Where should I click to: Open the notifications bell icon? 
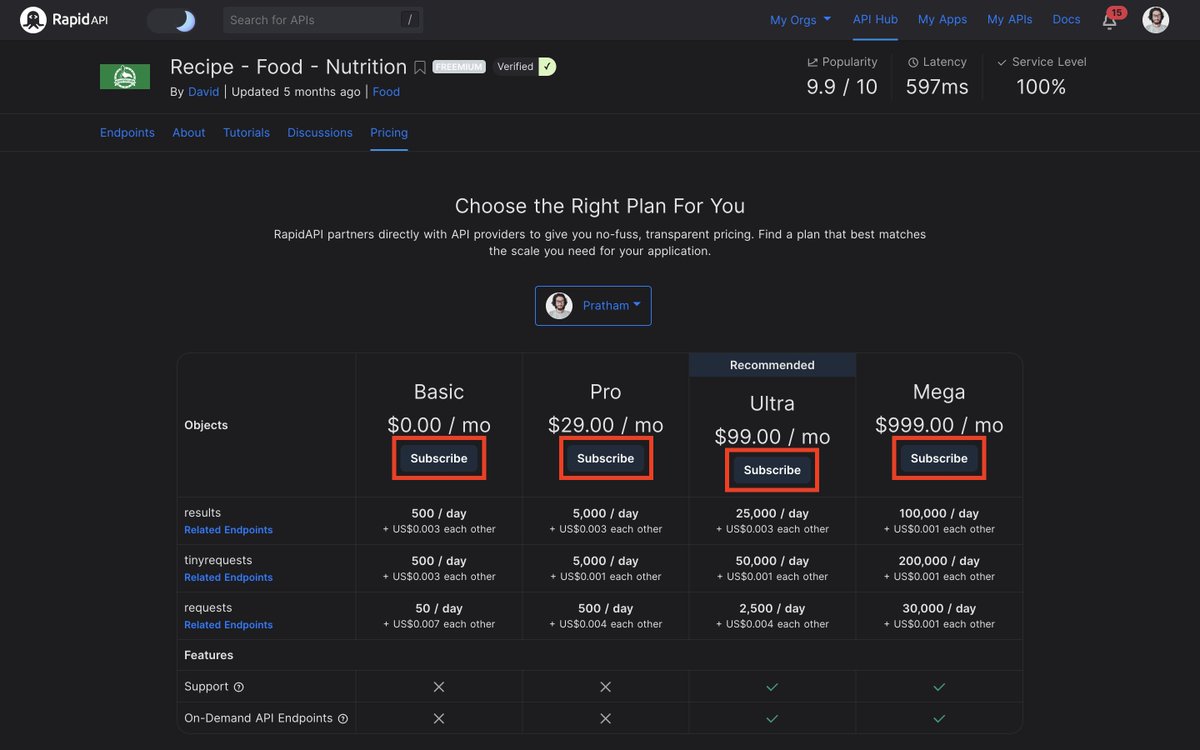1110,21
